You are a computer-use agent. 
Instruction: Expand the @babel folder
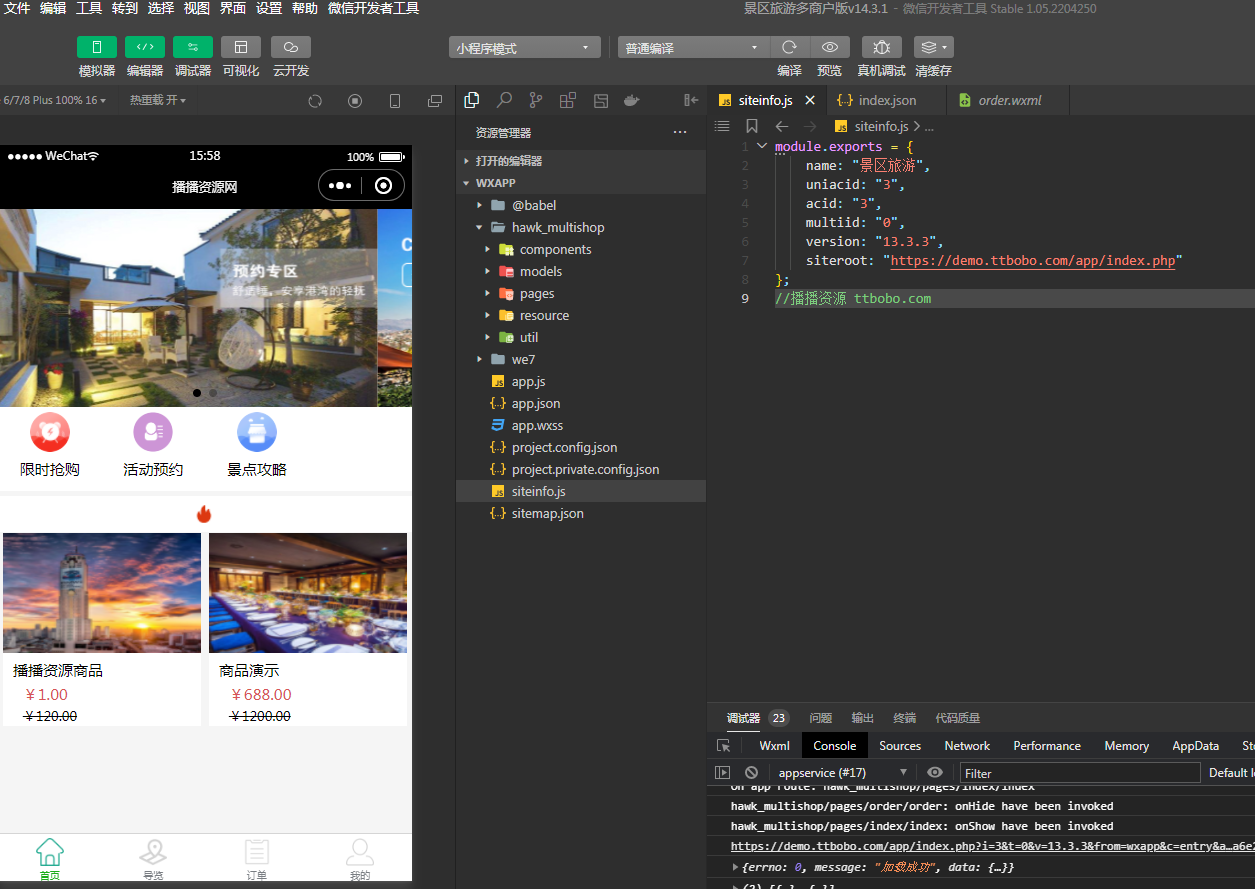(x=581, y=205)
